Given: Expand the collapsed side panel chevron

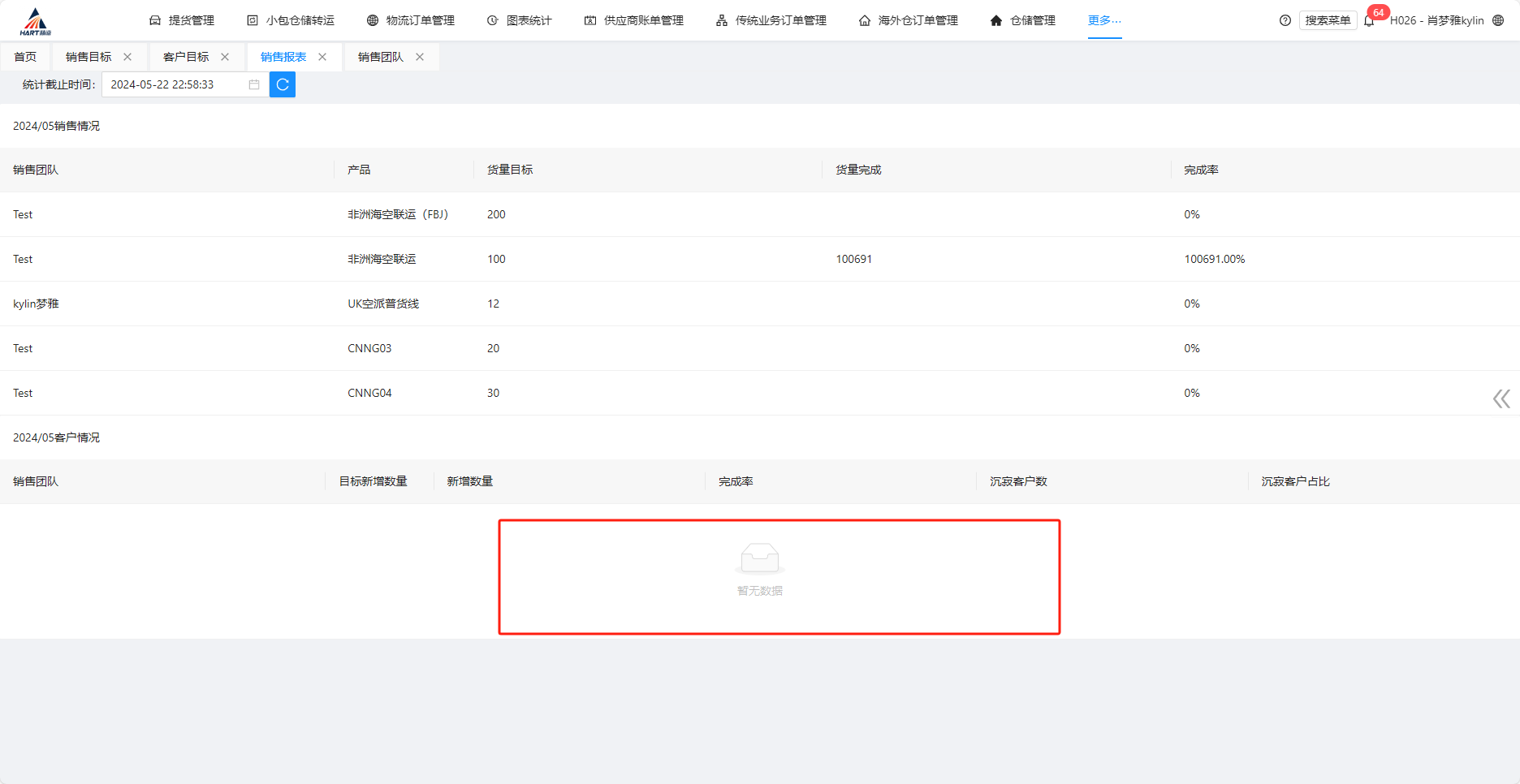Looking at the screenshot, I should point(1501,398).
